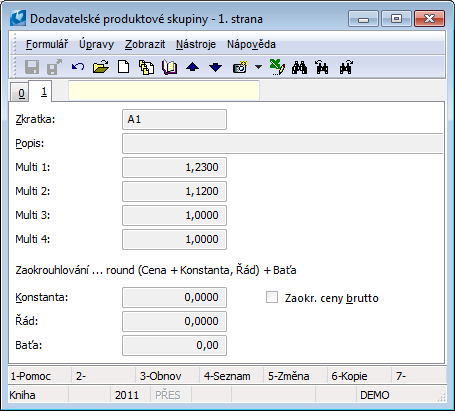Viewport: 455px width, 411px height.
Task: Click the 7- function key button
Action: point(419,376)
